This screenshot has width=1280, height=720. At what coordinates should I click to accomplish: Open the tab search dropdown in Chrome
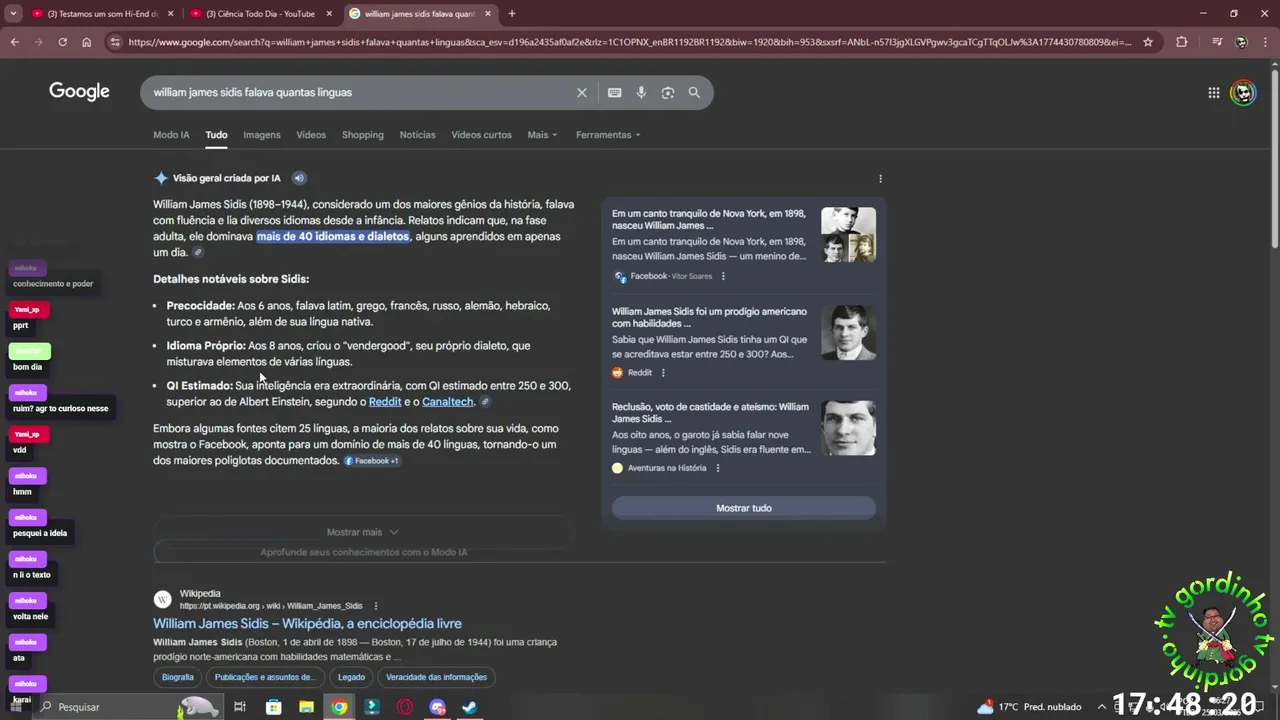point(13,14)
